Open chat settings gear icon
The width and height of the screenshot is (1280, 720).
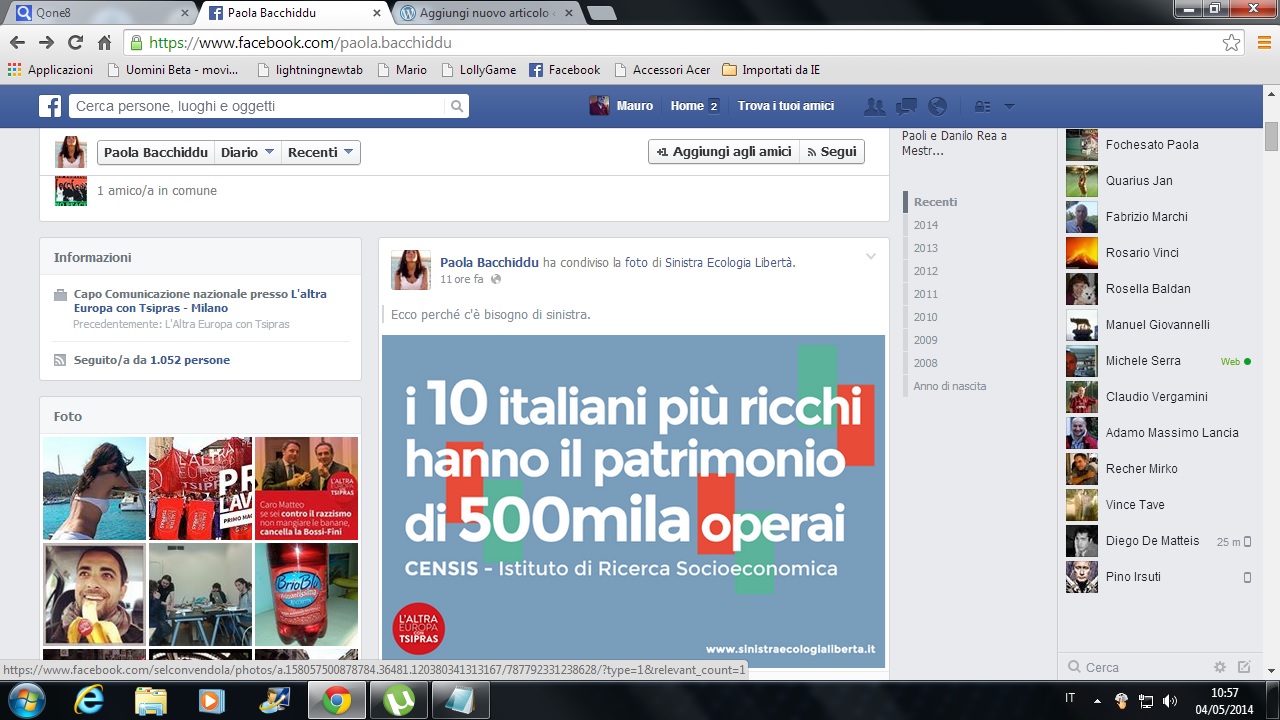(1219, 667)
